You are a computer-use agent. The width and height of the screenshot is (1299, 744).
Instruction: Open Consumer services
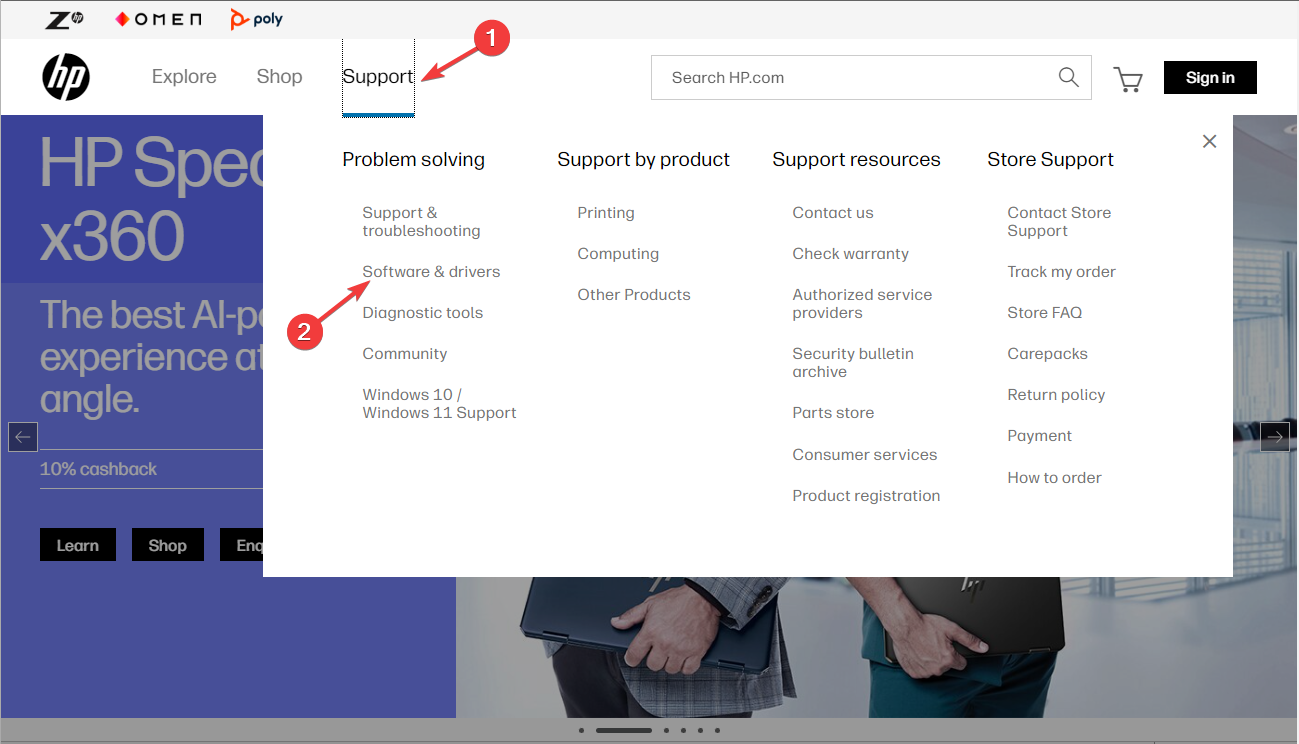(865, 455)
